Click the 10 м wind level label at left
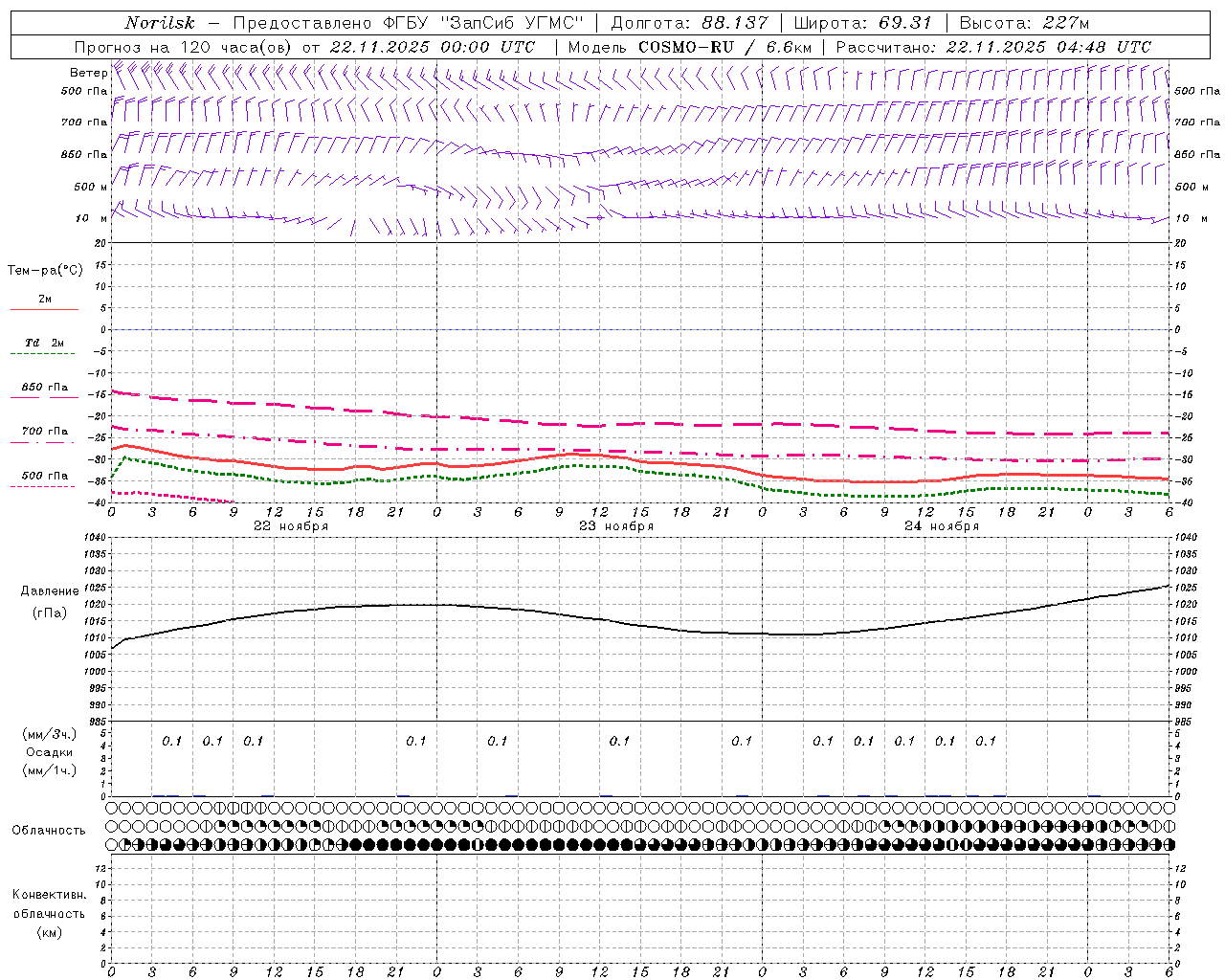This screenshot has width=1225, height=980. click(92, 218)
